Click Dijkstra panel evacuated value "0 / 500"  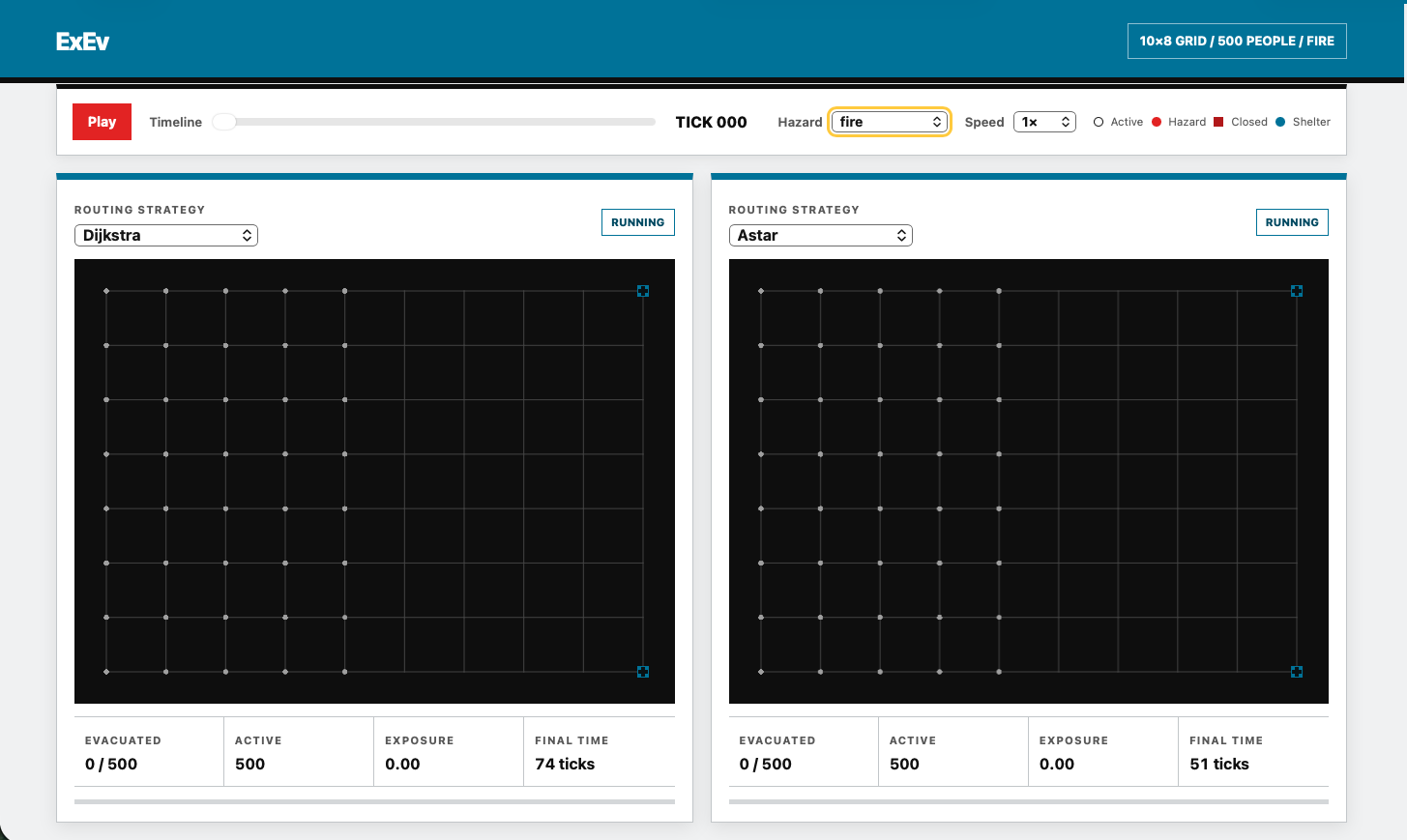coord(111,764)
